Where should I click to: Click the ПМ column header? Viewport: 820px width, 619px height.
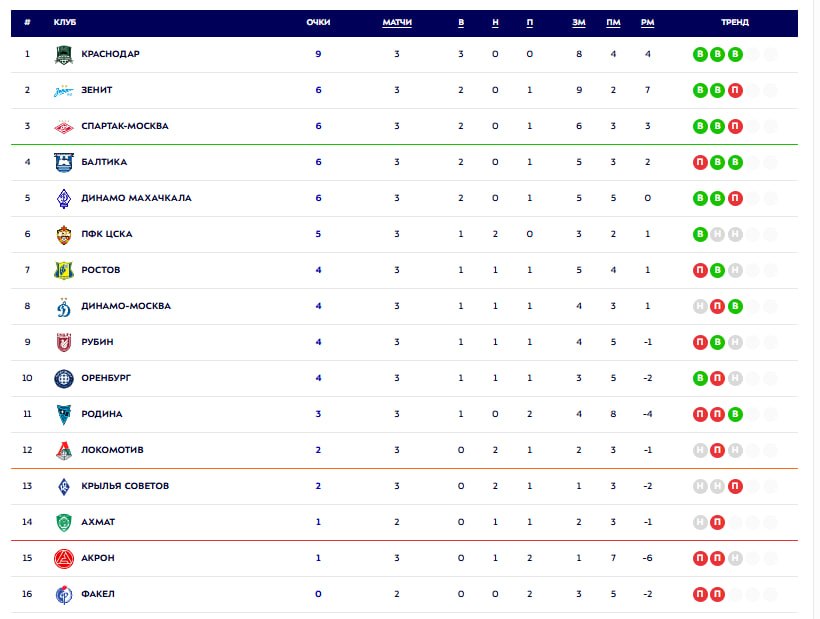click(x=613, y=22)
